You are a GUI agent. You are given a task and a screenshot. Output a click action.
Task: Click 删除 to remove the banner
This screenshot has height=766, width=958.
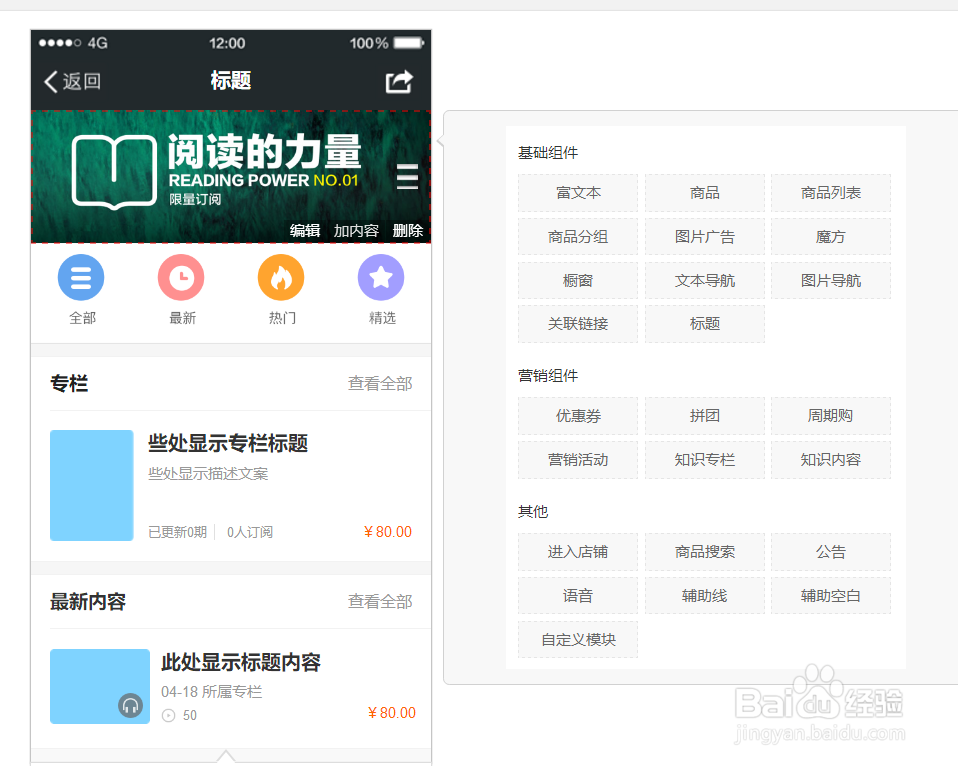tap(409, 230)
